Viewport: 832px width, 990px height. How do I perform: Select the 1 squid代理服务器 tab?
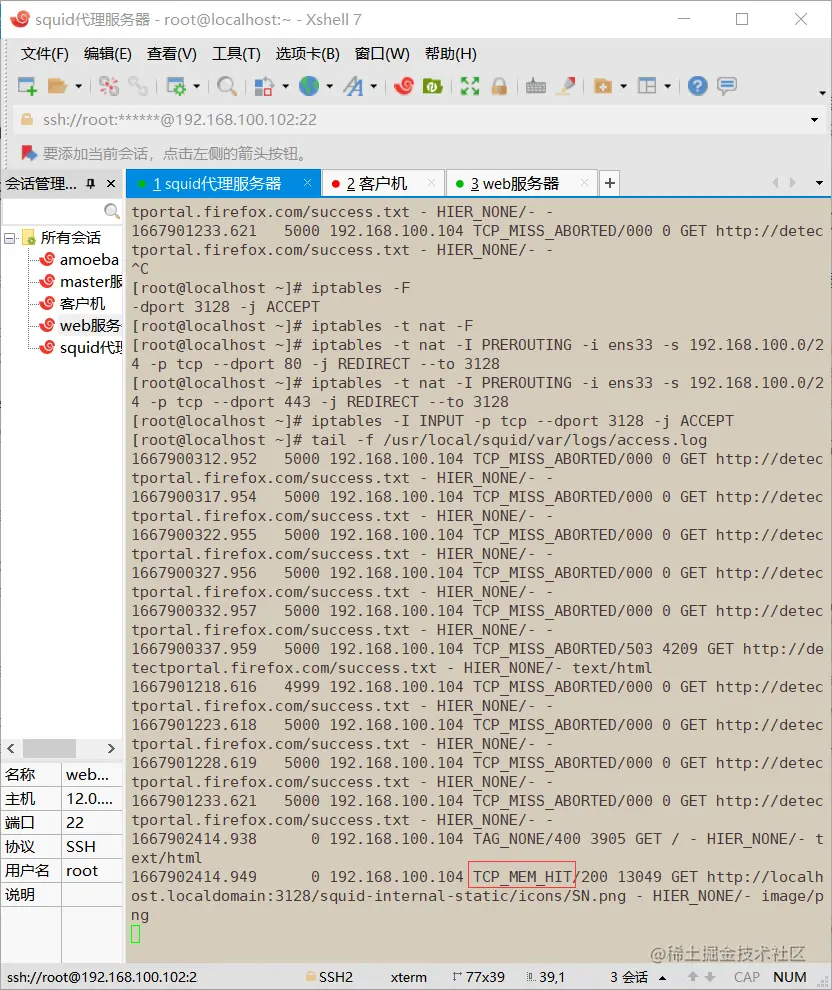click(223, 184)
